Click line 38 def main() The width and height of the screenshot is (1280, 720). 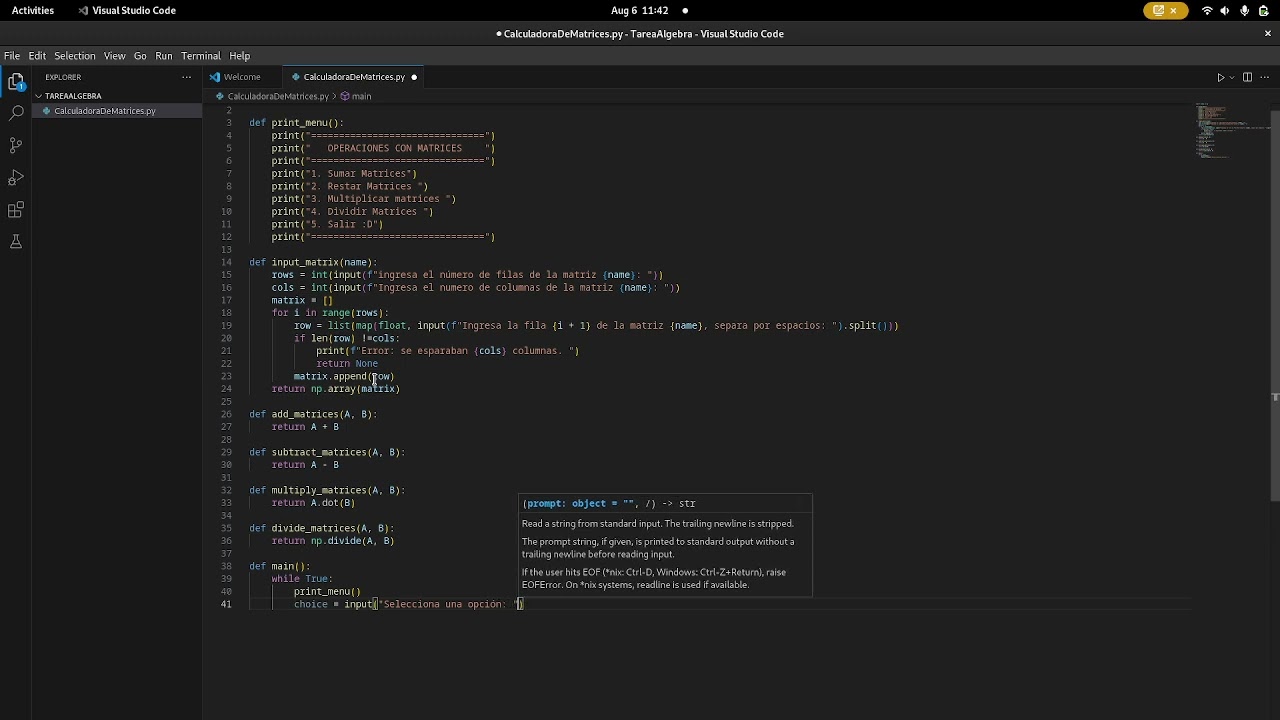(280, 566)
